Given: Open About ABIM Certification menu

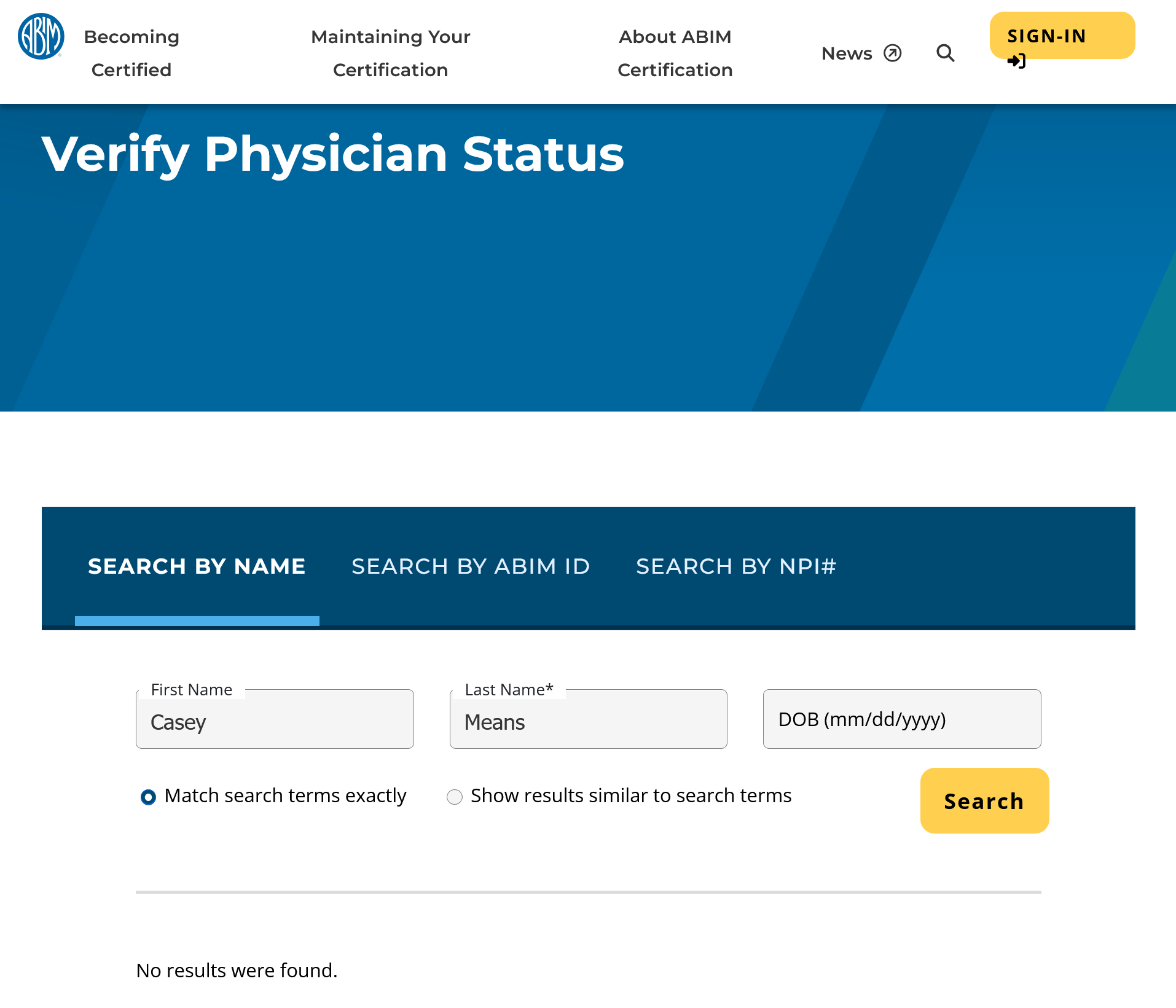Looking at the screenshot, I should 675,53.
